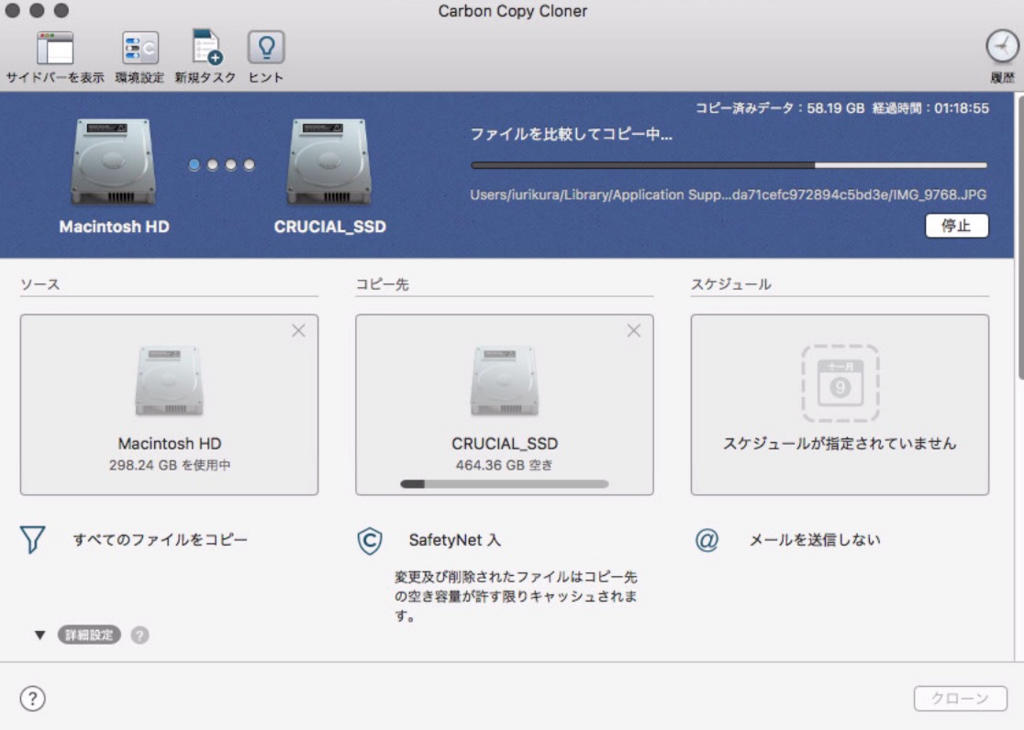Click the 経過時間 01:18:55 elapsed time text

[x=930, y=108]
